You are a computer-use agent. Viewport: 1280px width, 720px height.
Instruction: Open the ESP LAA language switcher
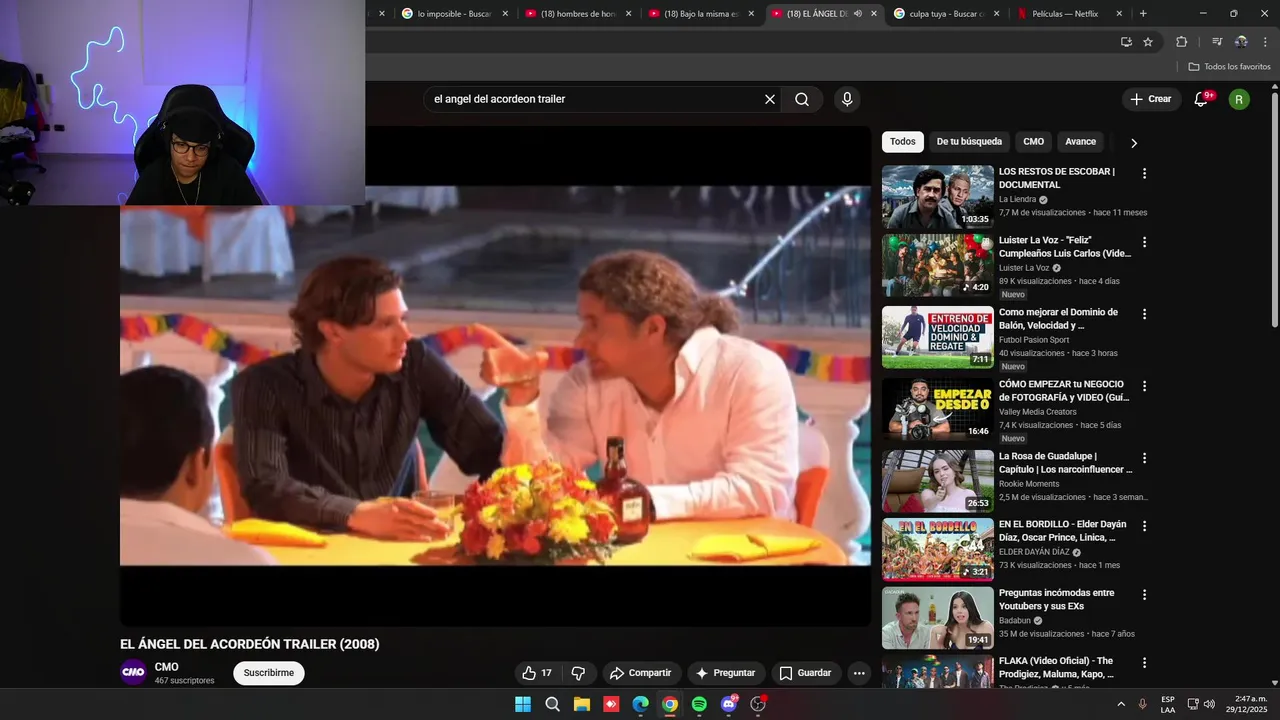[1168, 704]
